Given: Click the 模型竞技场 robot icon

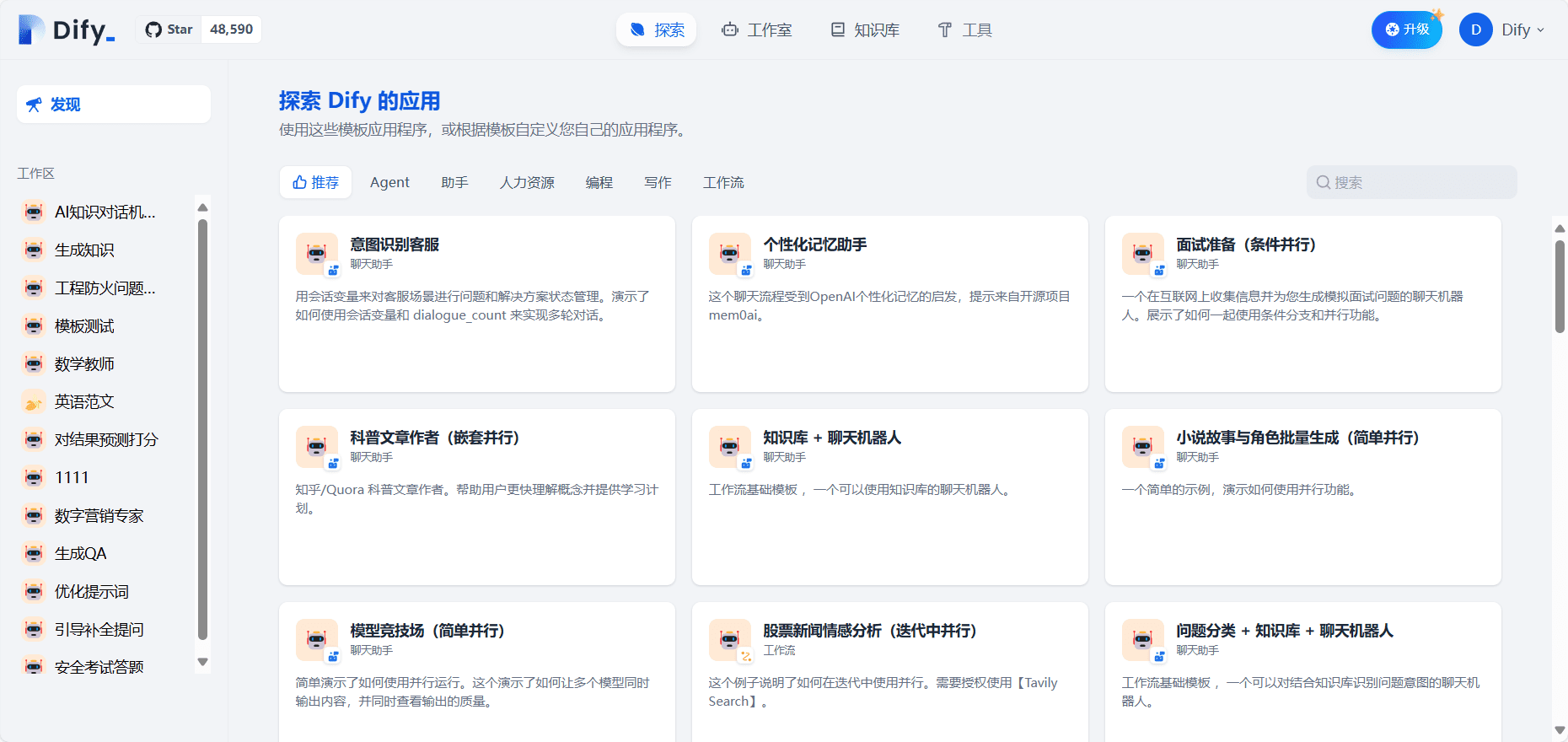Looking at the screenshot, I should tap(317, 640).
